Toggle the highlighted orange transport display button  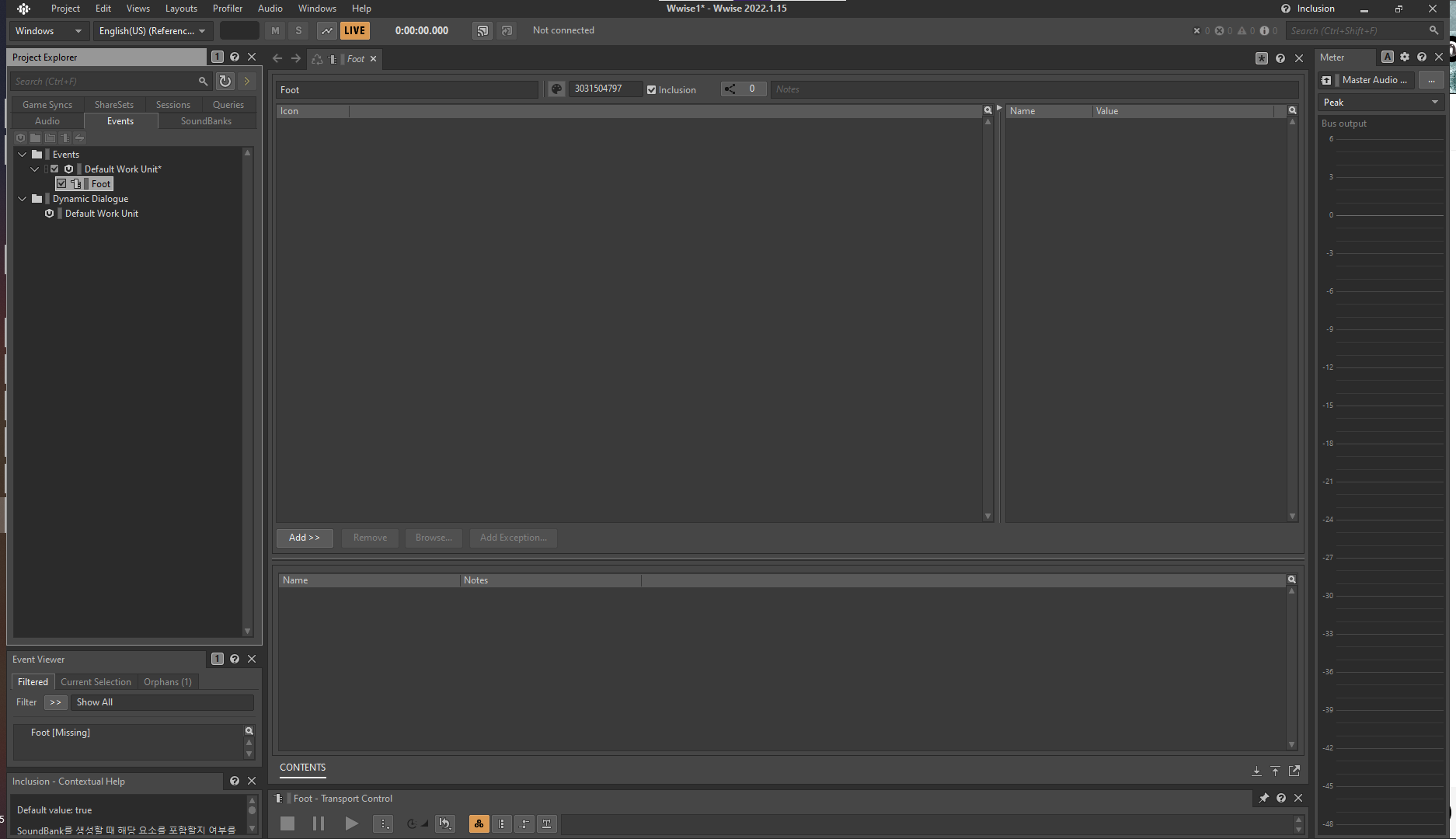479,823
